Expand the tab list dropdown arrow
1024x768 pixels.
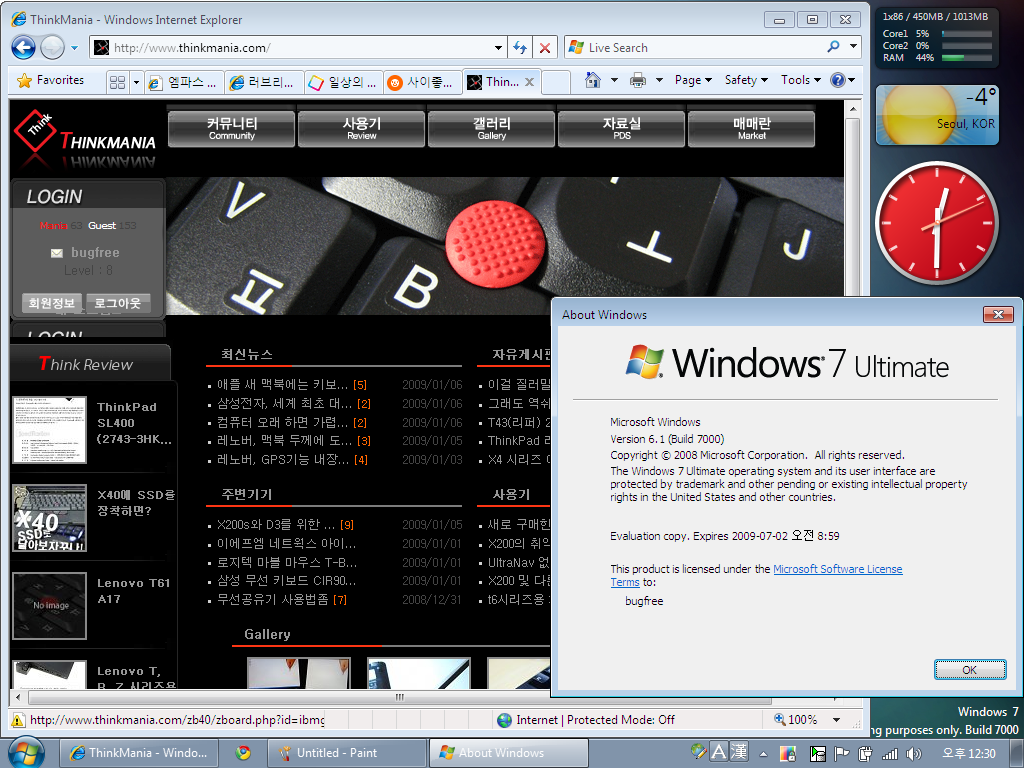click(136, 82)
